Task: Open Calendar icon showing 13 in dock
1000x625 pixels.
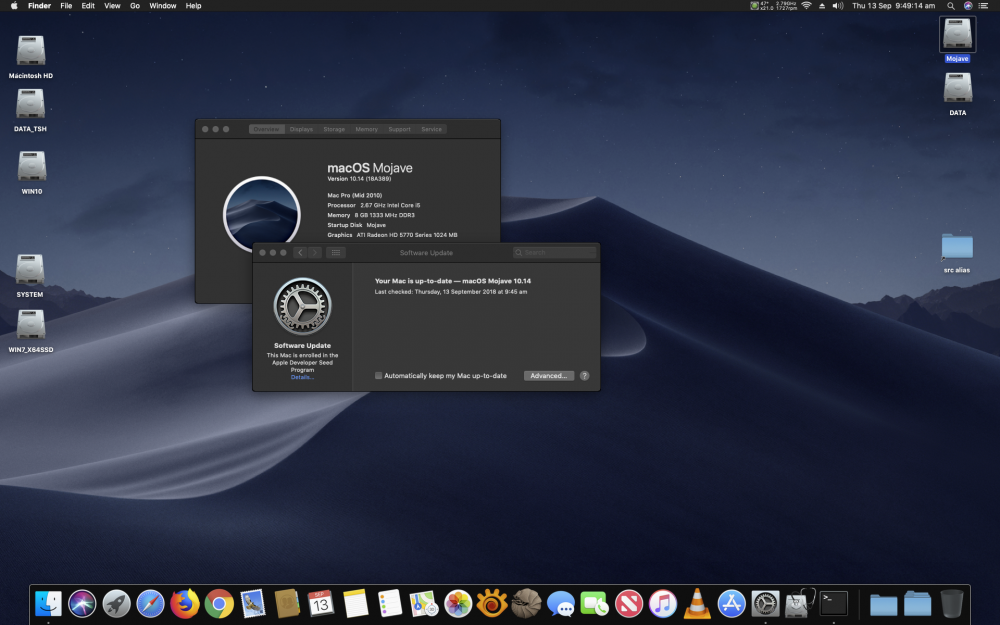Action: coord(321,603)
